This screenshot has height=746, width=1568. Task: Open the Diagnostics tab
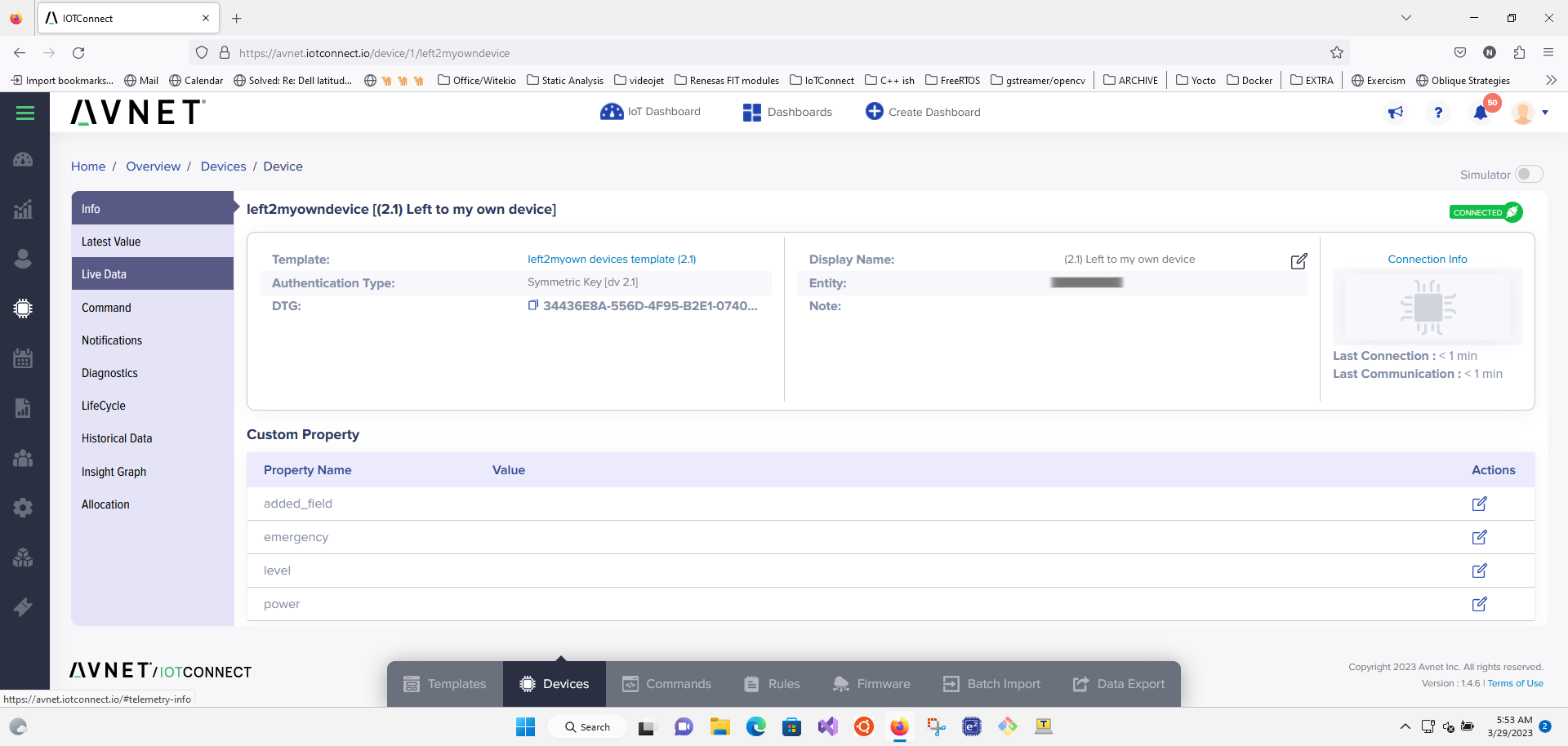pos(153,373)
